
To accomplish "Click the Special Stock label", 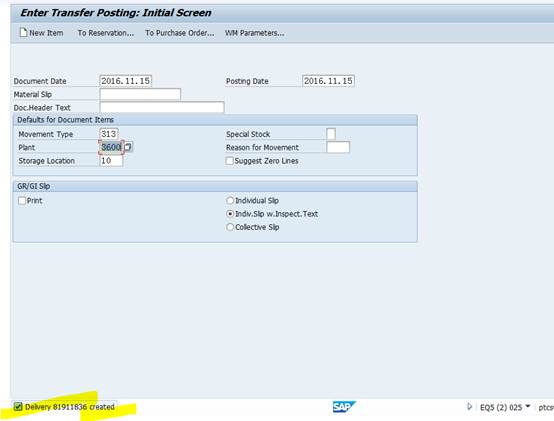I will click(248, 134).
